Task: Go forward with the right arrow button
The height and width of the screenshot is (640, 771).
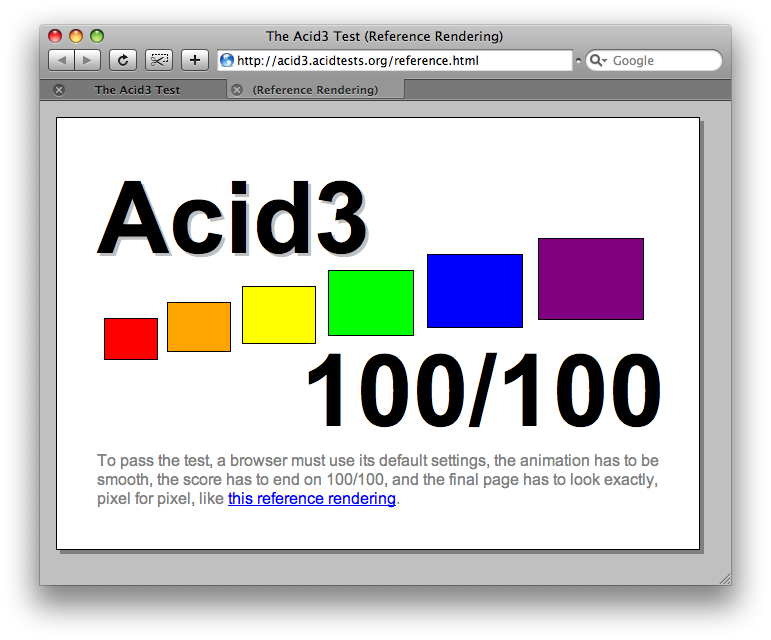Action: pos(88,60)
